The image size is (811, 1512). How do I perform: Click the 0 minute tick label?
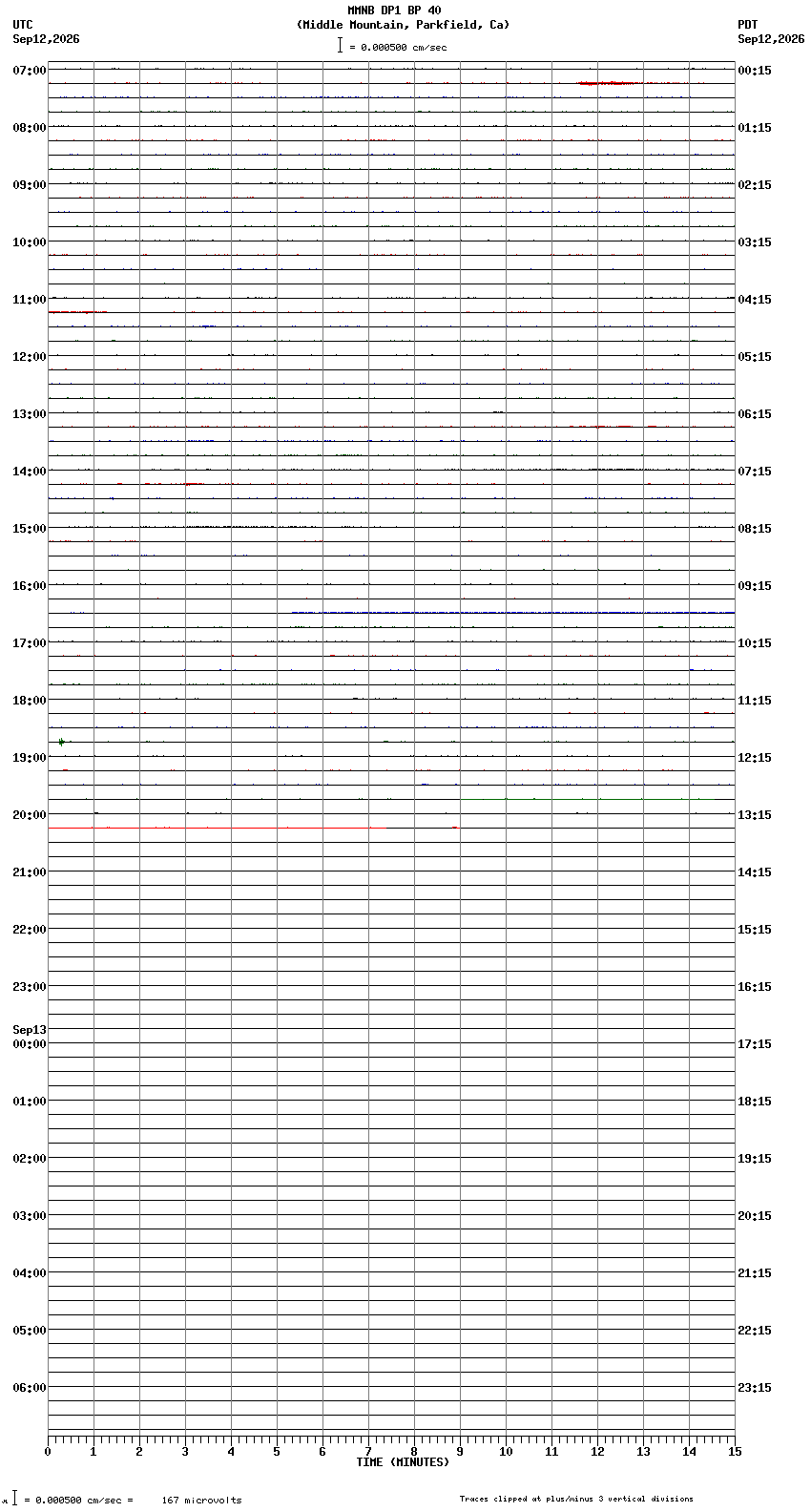[48, 1452]
